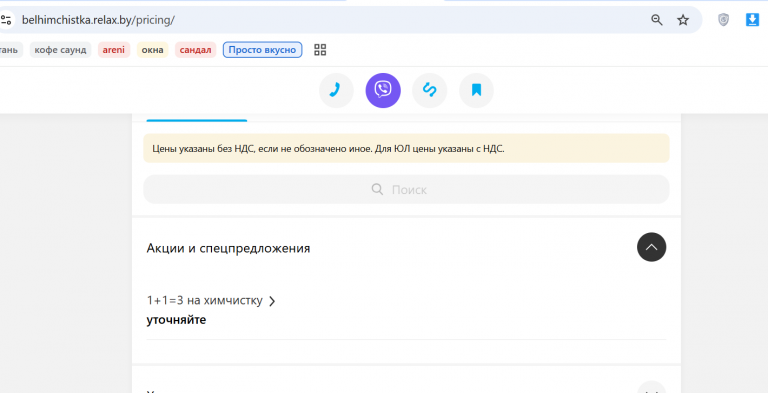Open the сандал bookmark
Viewport: 768px width, 393px height.
195,49
